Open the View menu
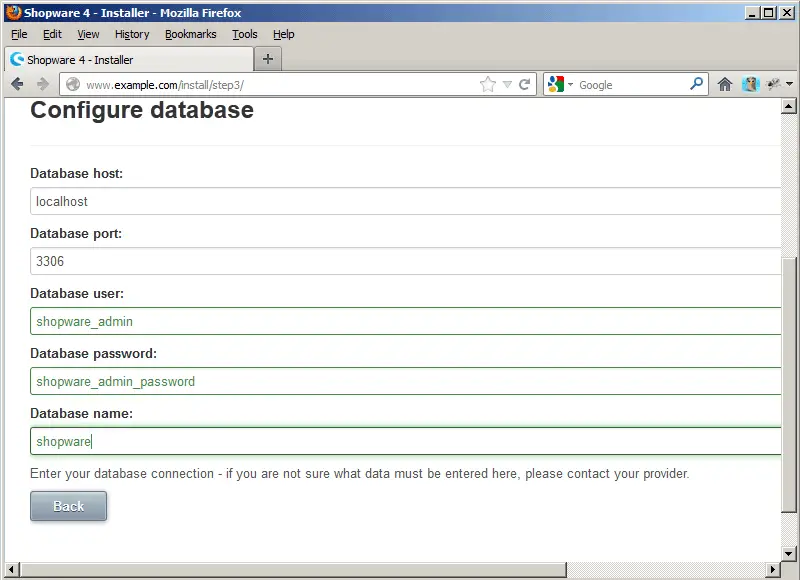Screen dimensions: 800x580 (x=88, y=34)
